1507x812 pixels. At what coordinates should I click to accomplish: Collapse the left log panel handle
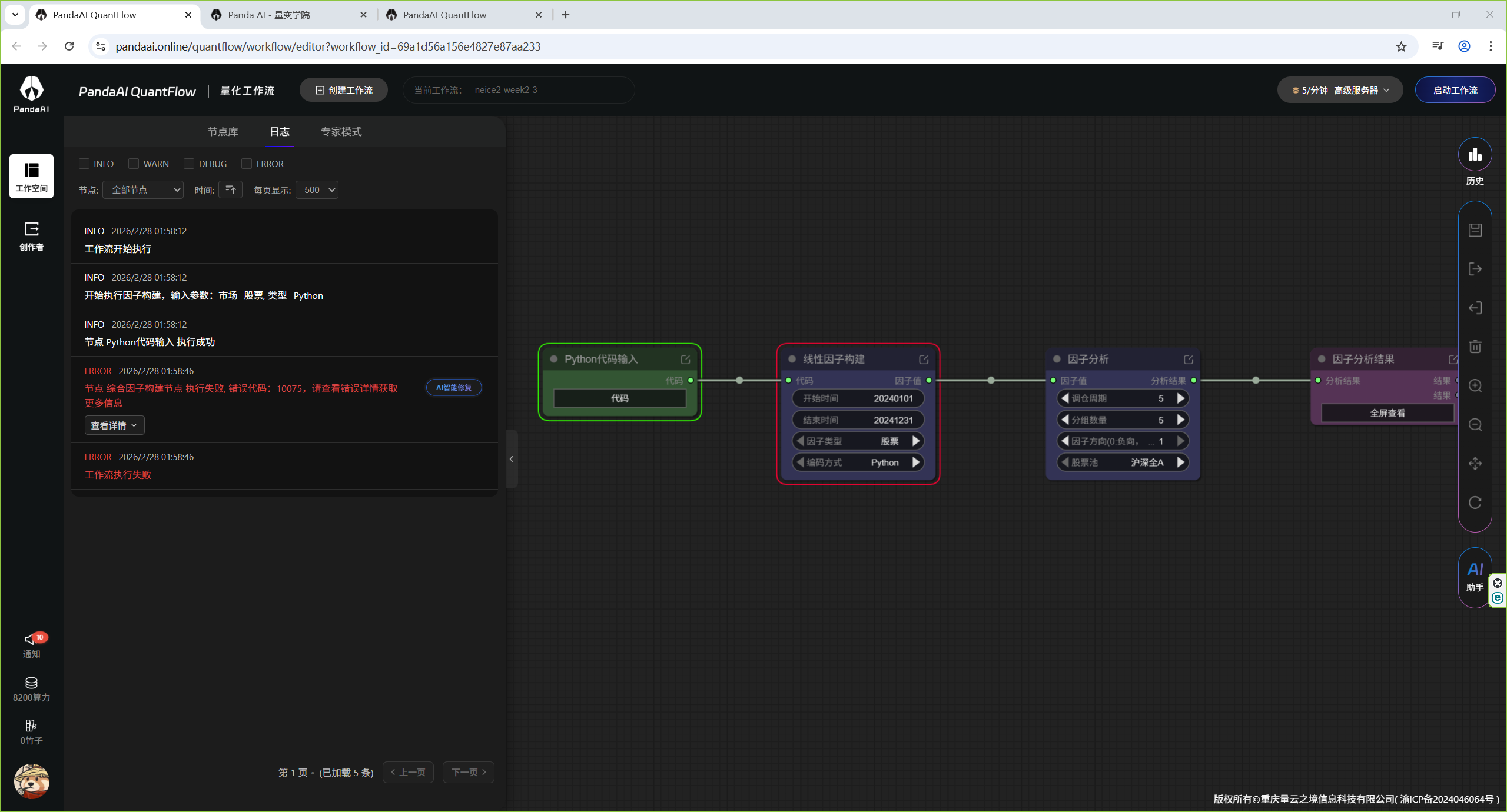pyautogui.click(x=512, y=459)
